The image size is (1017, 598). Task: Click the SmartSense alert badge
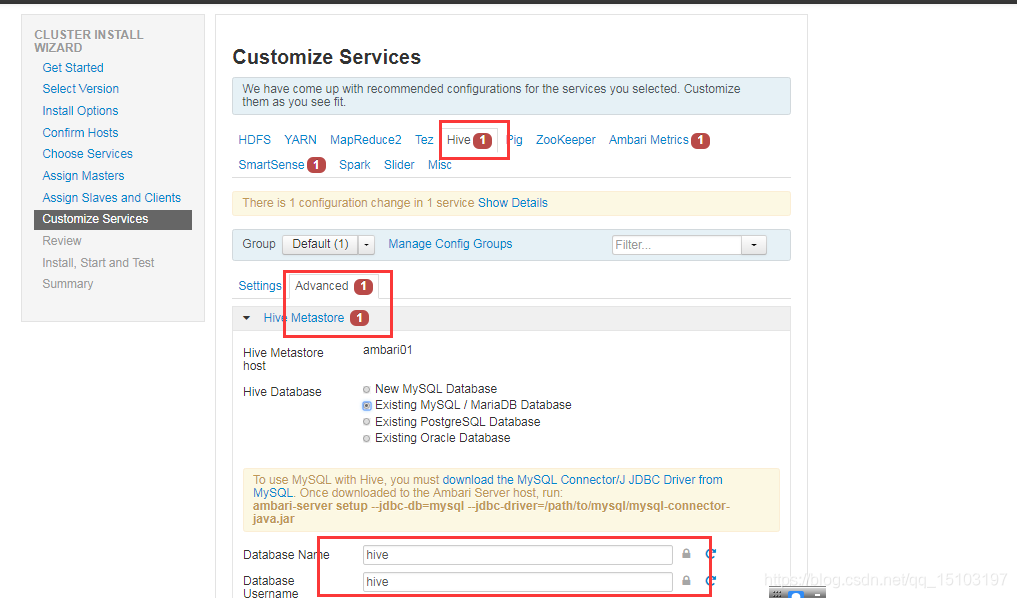(317, 165)
